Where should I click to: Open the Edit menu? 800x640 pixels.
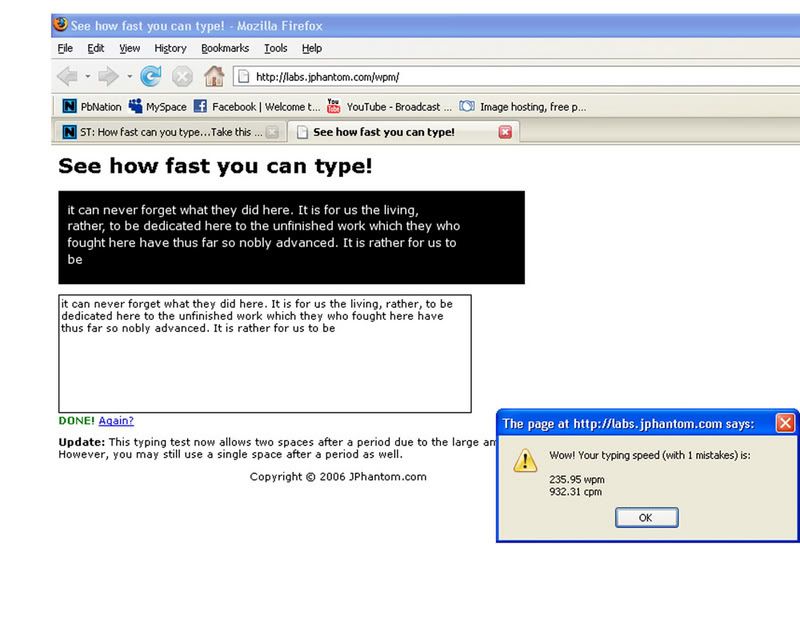point(95,48)
